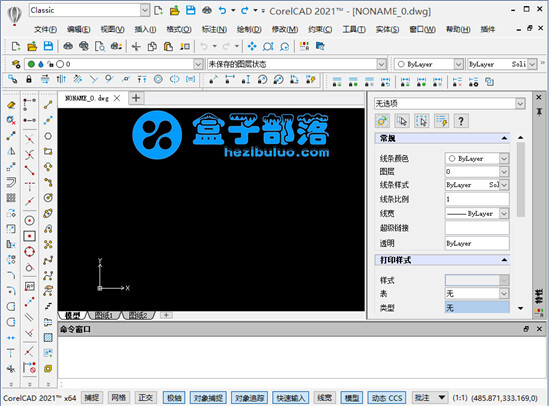Select the Offset tool in left toolbar
The width and height of the screenshot is (550, 406).
(11, 182)
